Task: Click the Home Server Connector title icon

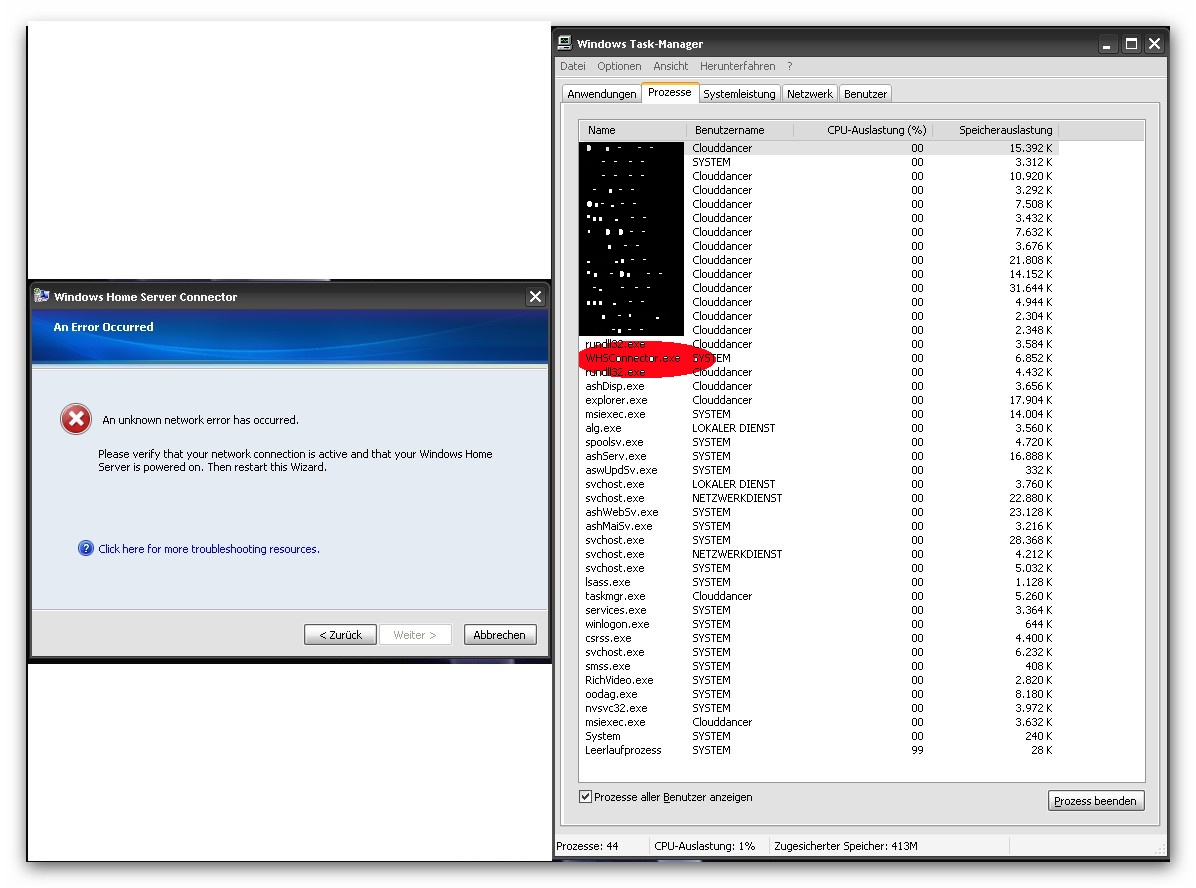Action: click(x=41, y=296)
